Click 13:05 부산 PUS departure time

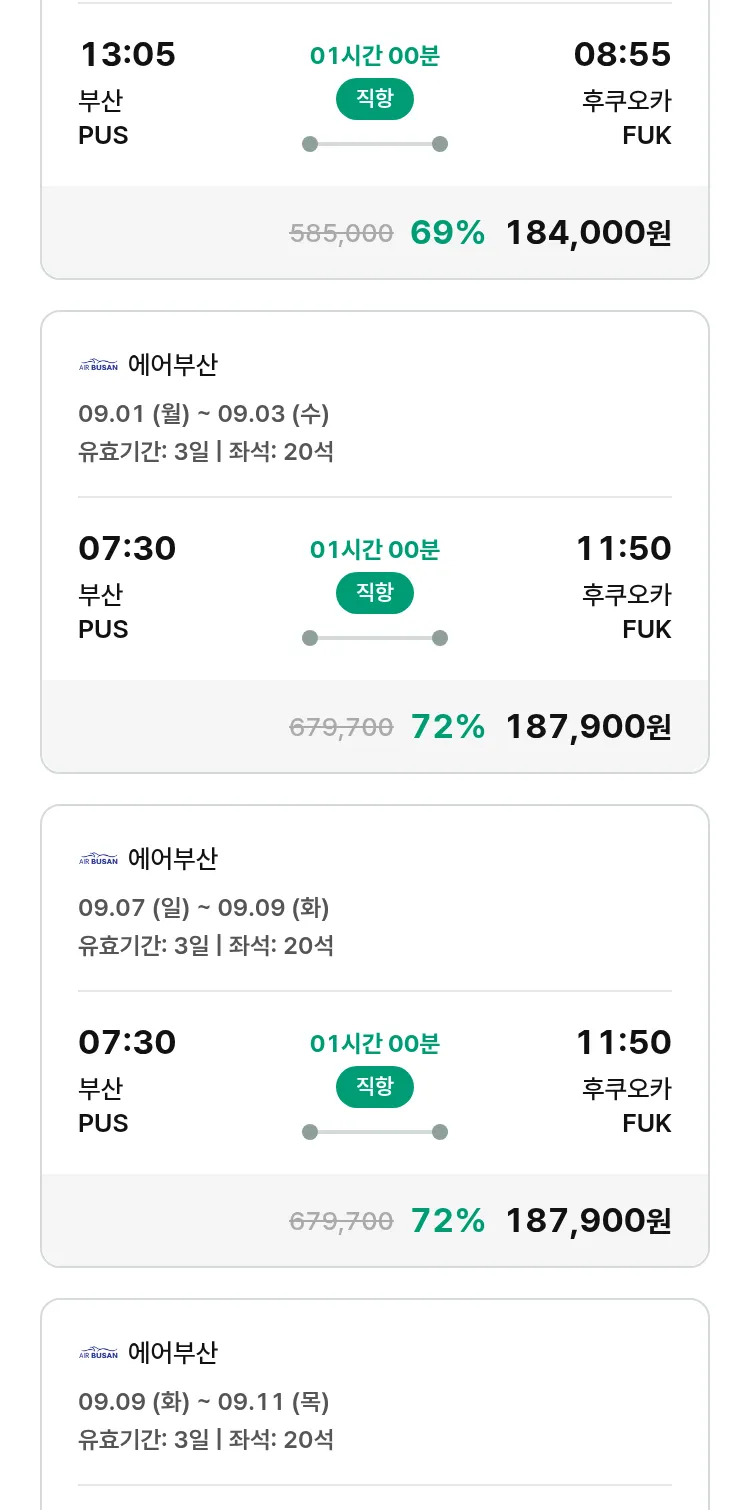(127, 54)
